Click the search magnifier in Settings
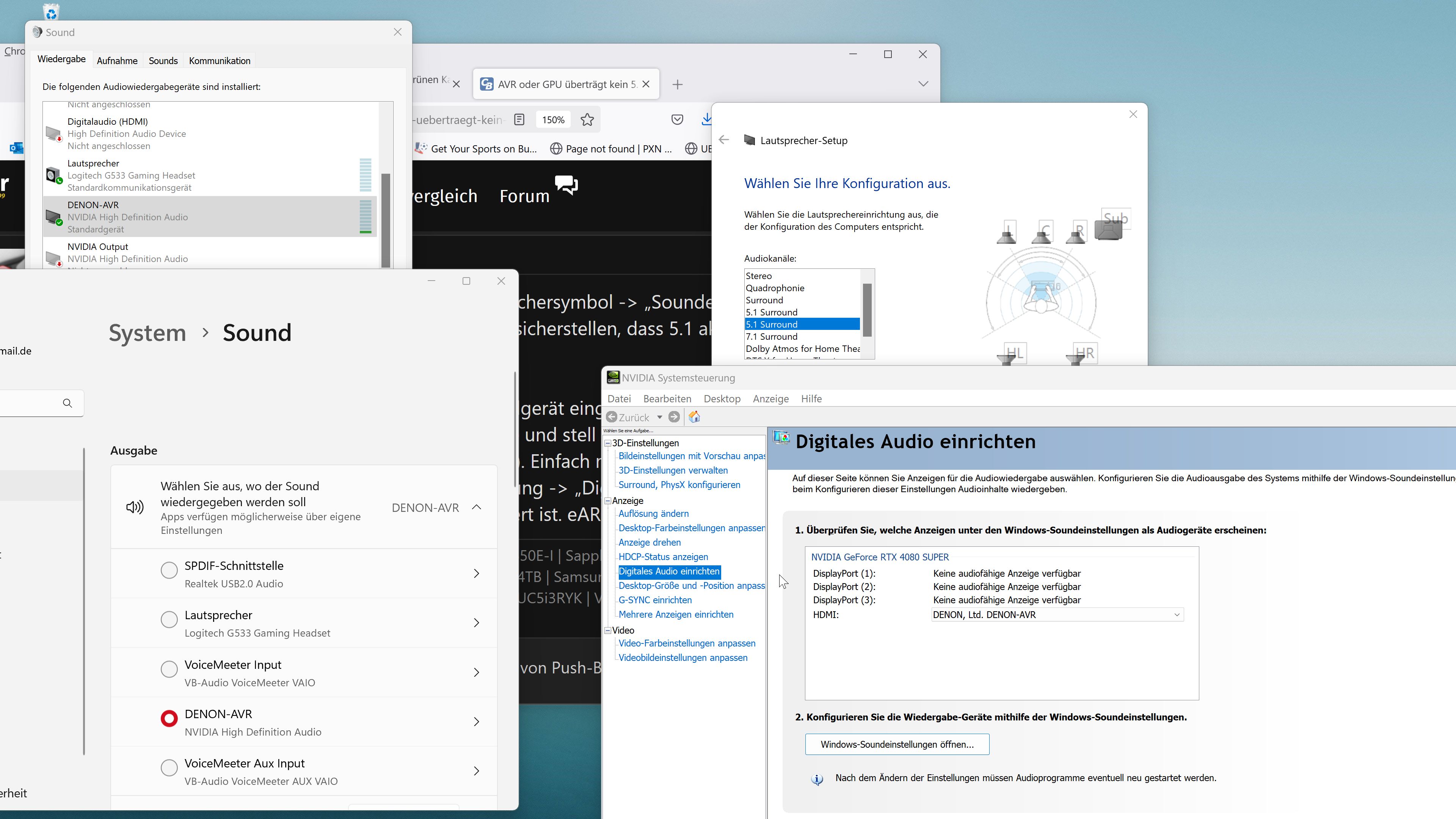 coord(67,403)
